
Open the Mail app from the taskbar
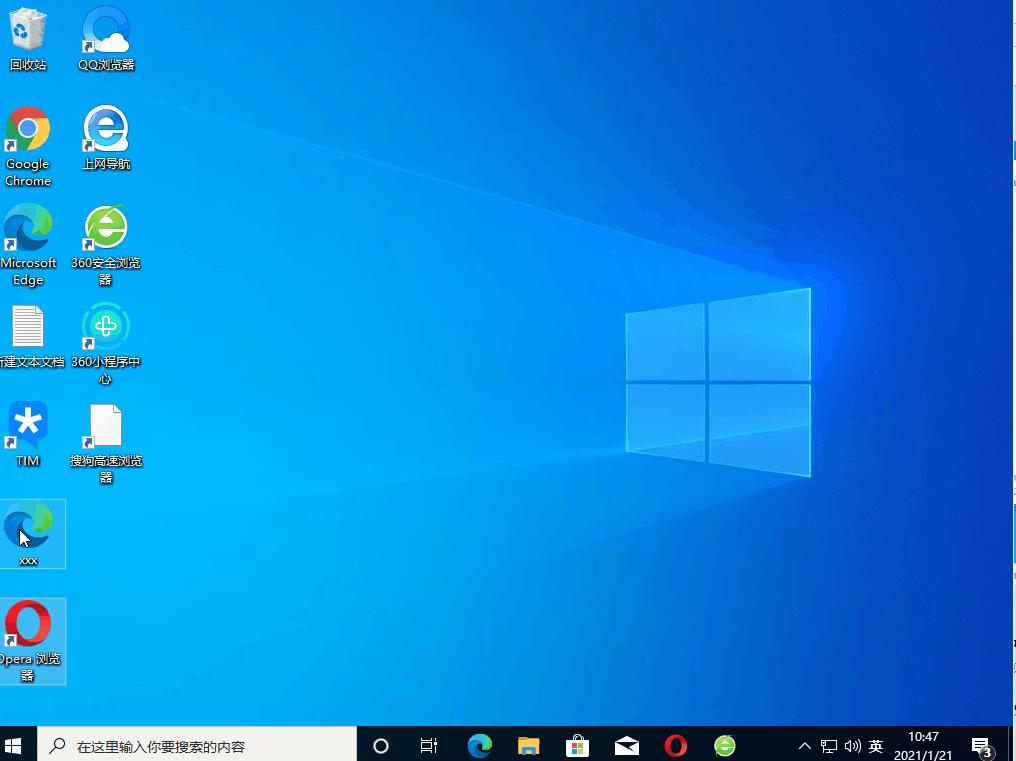[x=626, y=745]
